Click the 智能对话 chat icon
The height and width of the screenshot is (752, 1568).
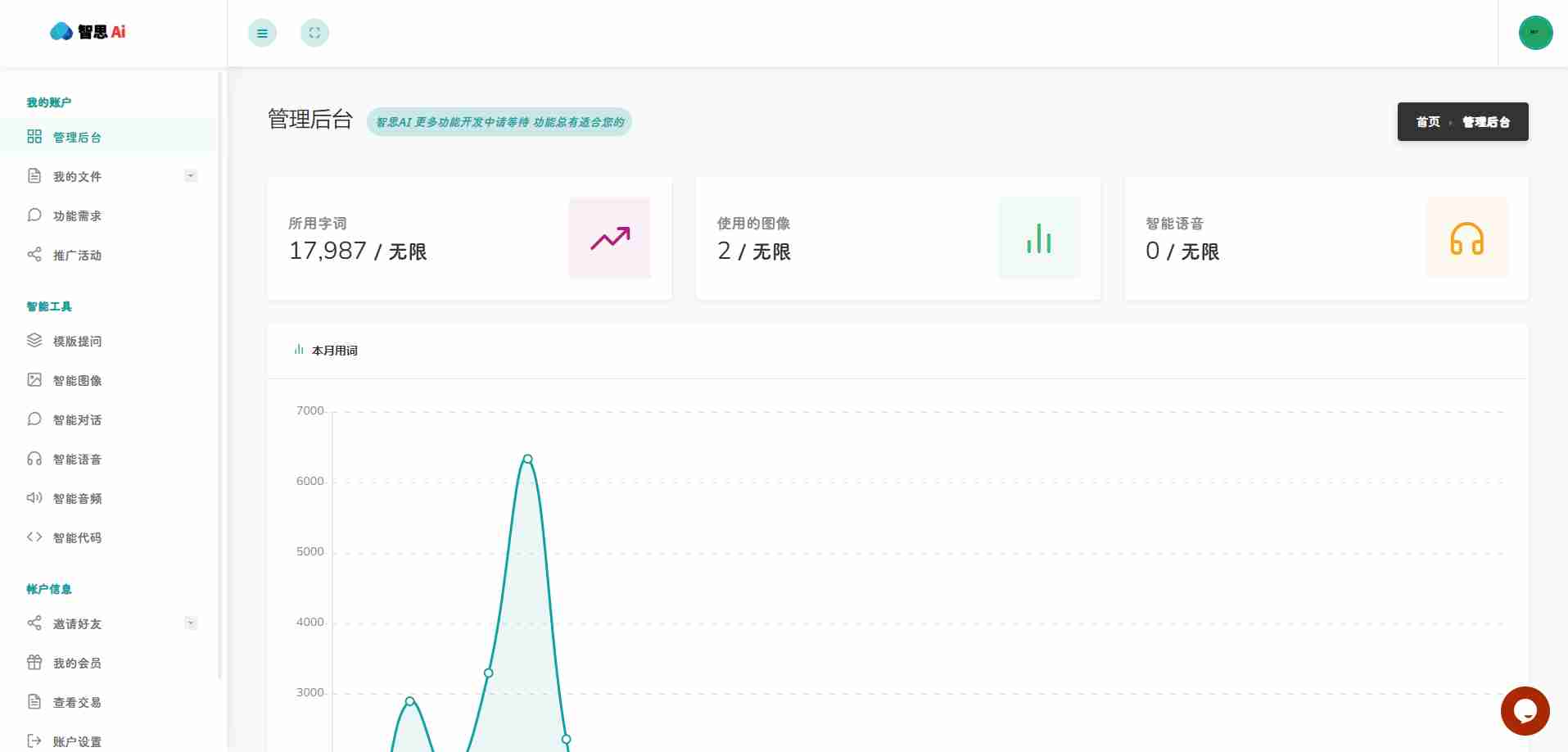point(34,419)
